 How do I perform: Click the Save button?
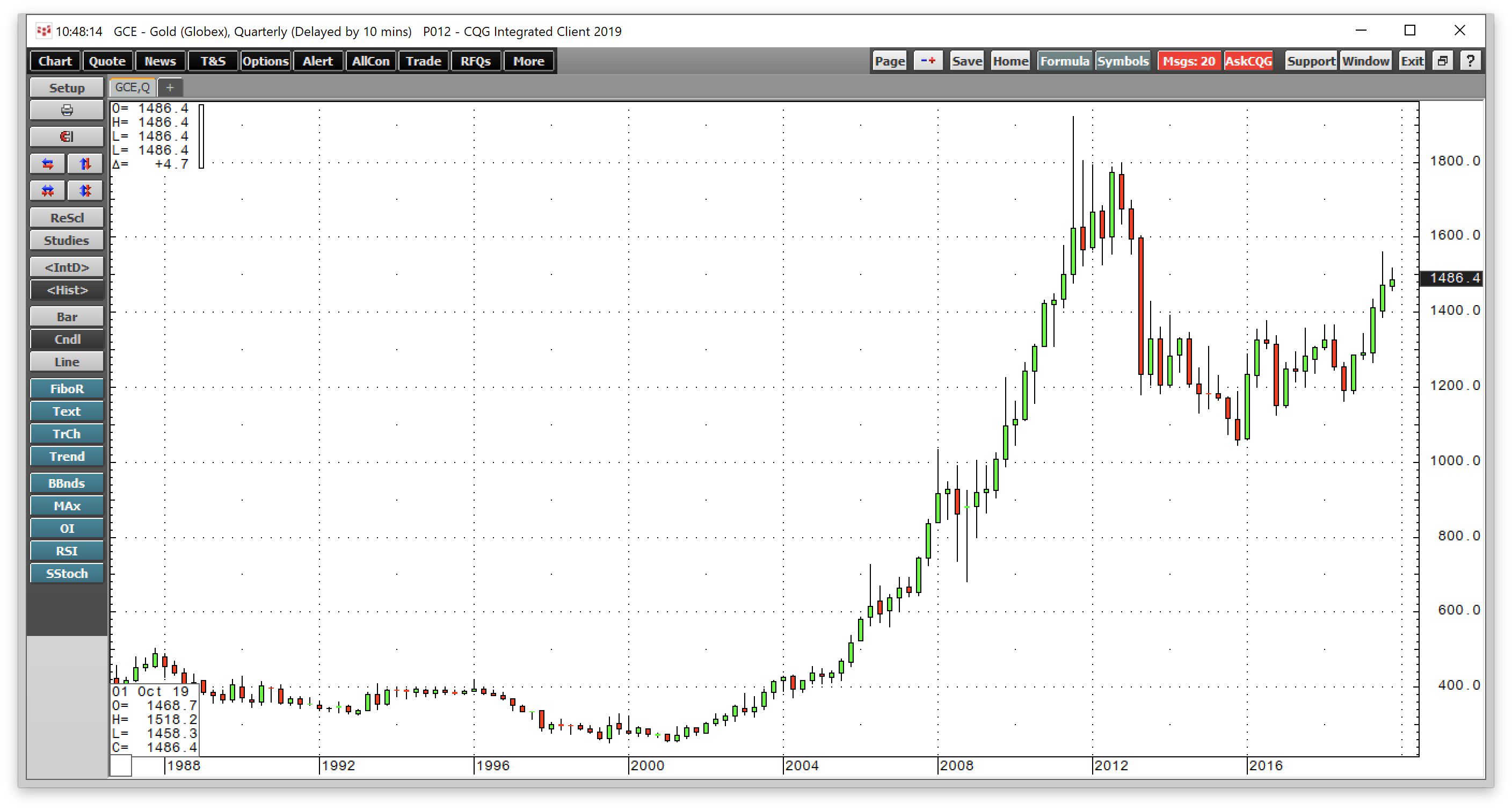(966, 61)
